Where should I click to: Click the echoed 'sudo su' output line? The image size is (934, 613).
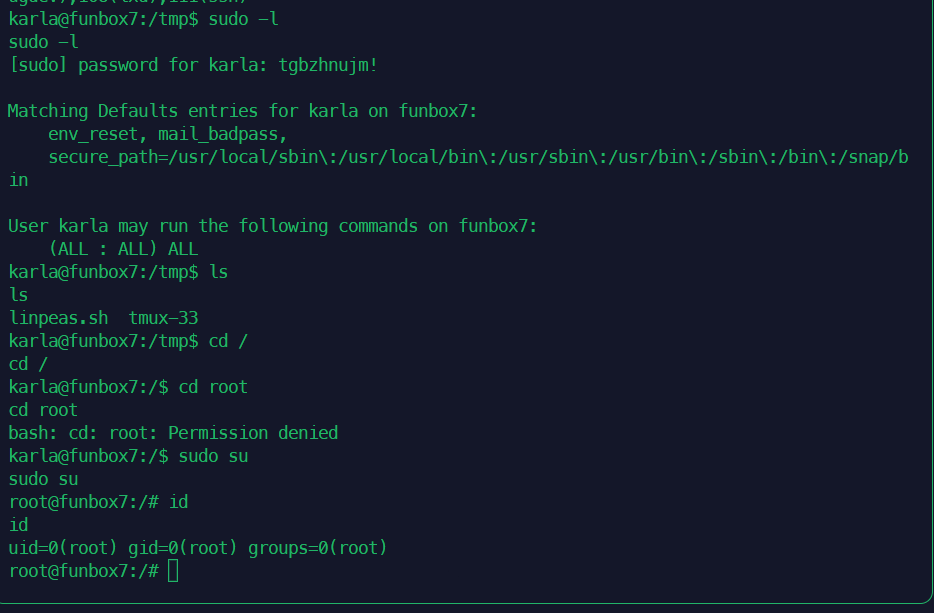point(43,479)
